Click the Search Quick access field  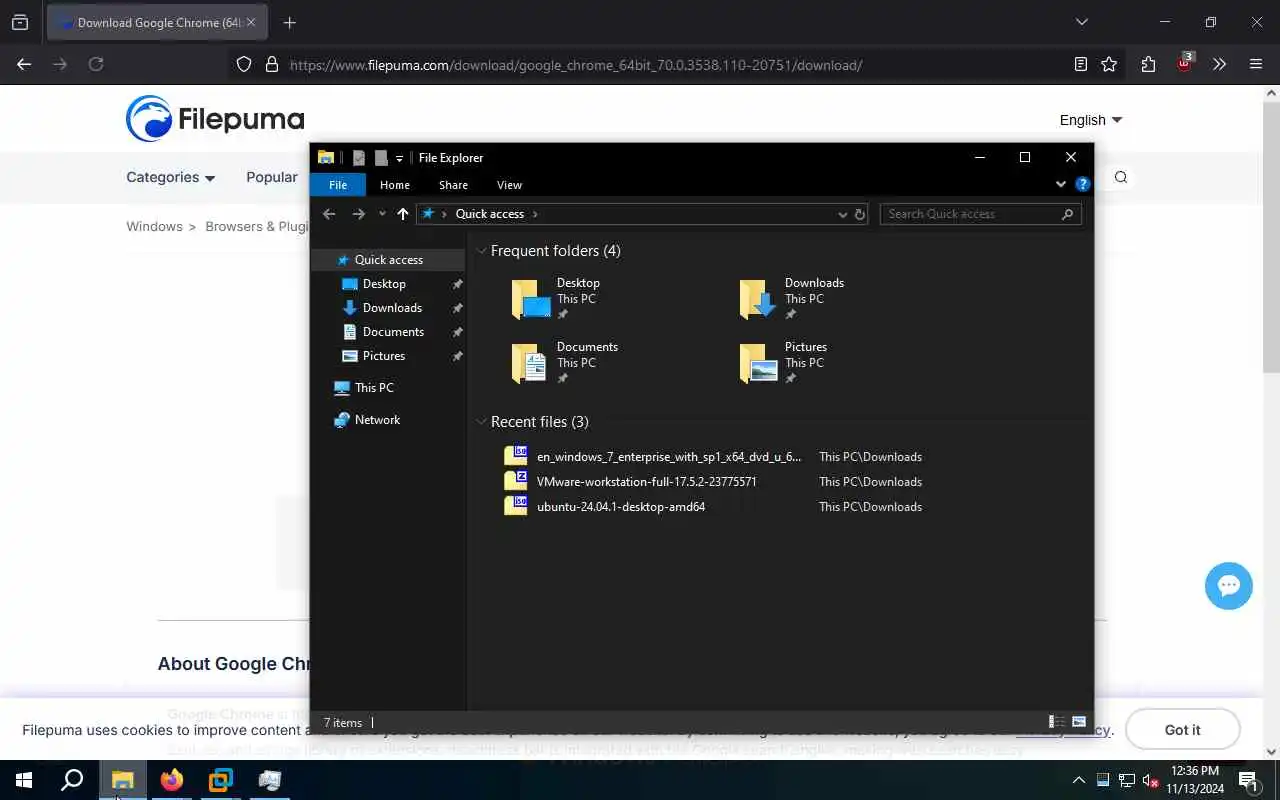pos(980,214)
